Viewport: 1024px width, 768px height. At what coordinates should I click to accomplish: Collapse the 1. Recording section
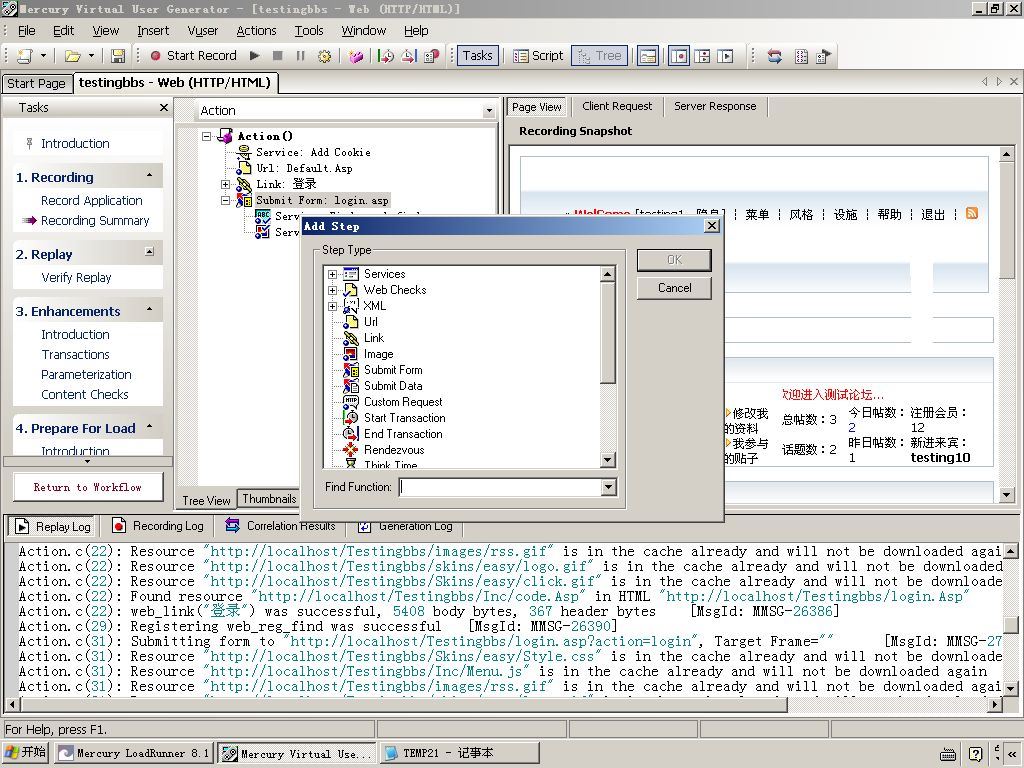pos(150,176)
